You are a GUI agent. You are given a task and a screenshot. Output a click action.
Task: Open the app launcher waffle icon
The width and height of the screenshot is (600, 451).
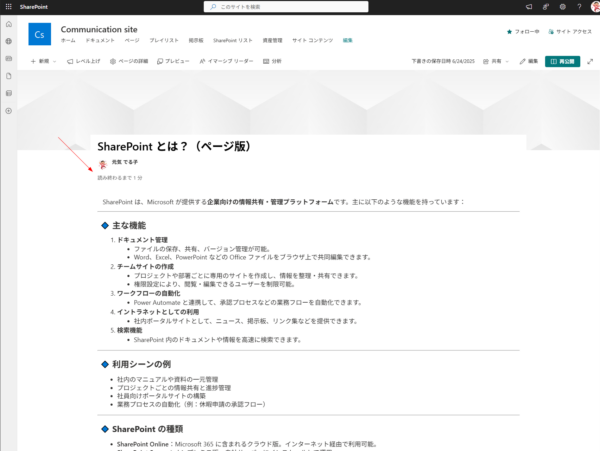tap(8, 7)
